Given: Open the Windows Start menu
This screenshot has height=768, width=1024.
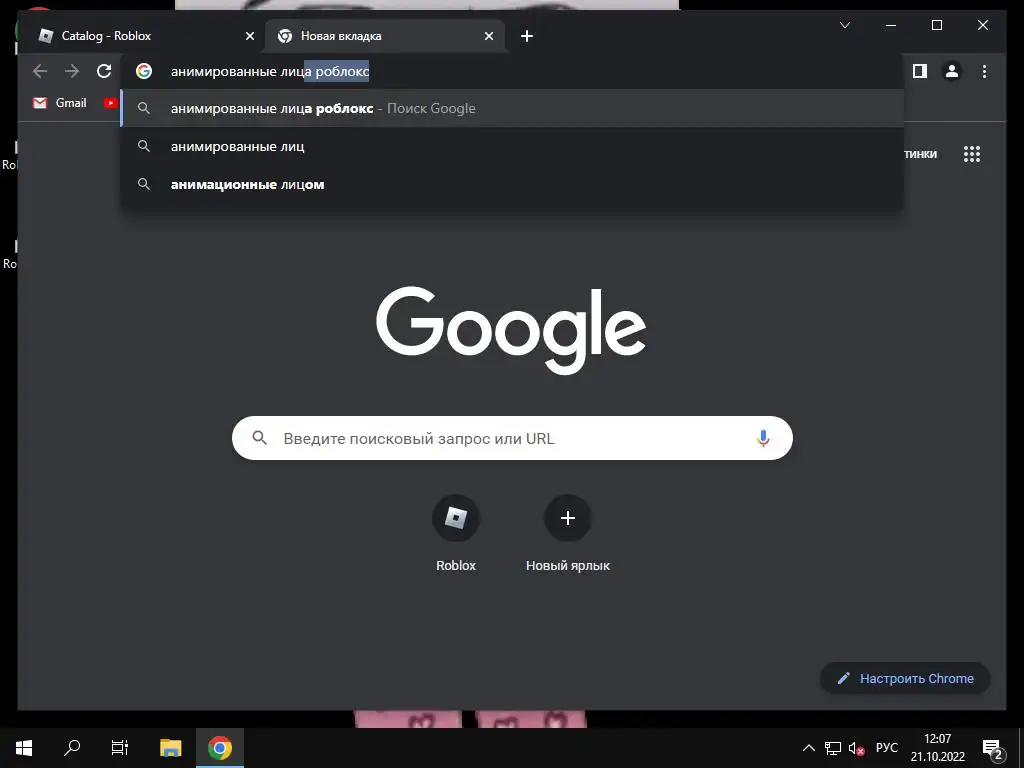Looking at the screenshot, I should (24, 748).
